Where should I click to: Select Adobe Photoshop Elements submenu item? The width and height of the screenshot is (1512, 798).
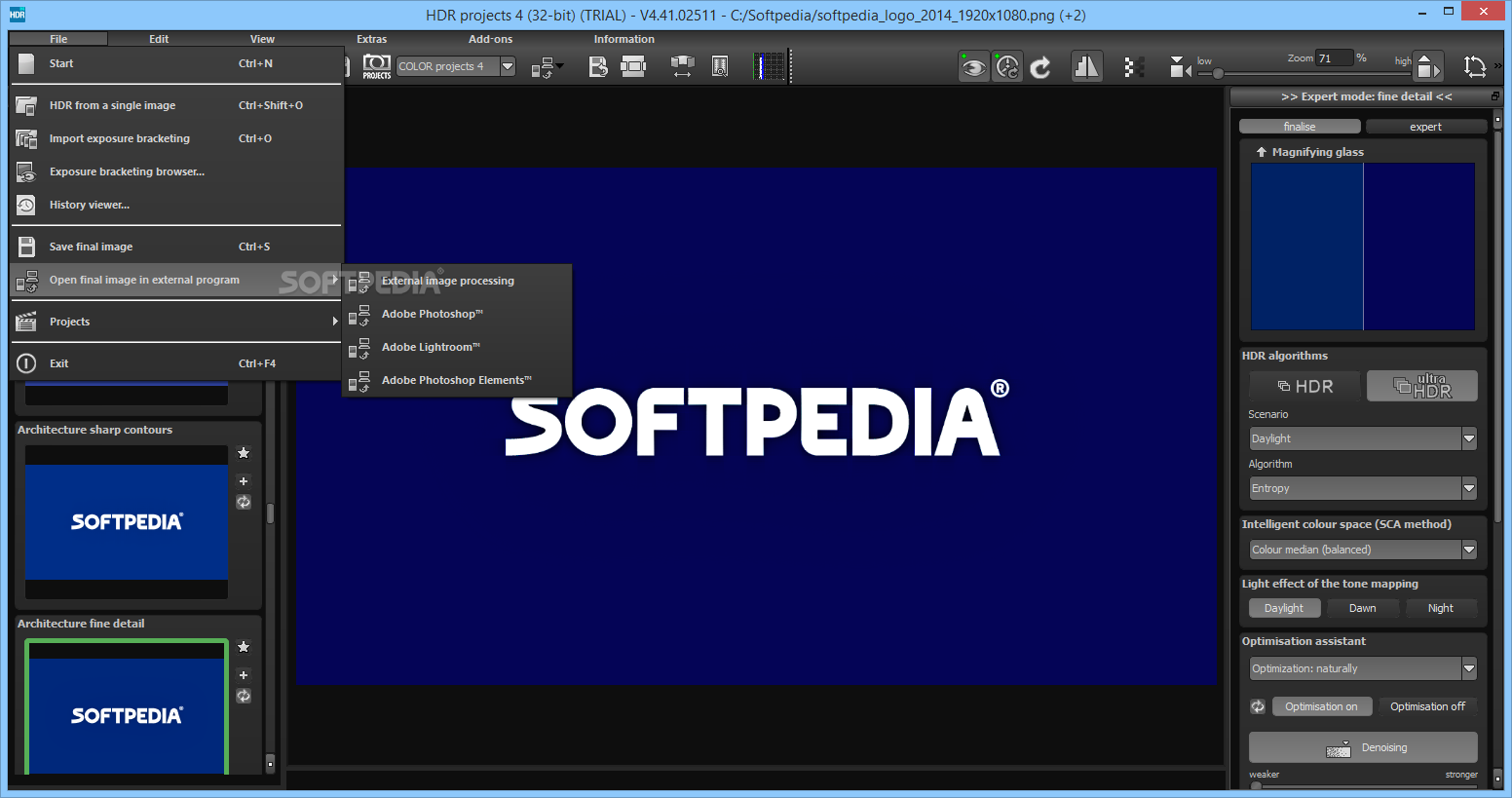(457, 380)
